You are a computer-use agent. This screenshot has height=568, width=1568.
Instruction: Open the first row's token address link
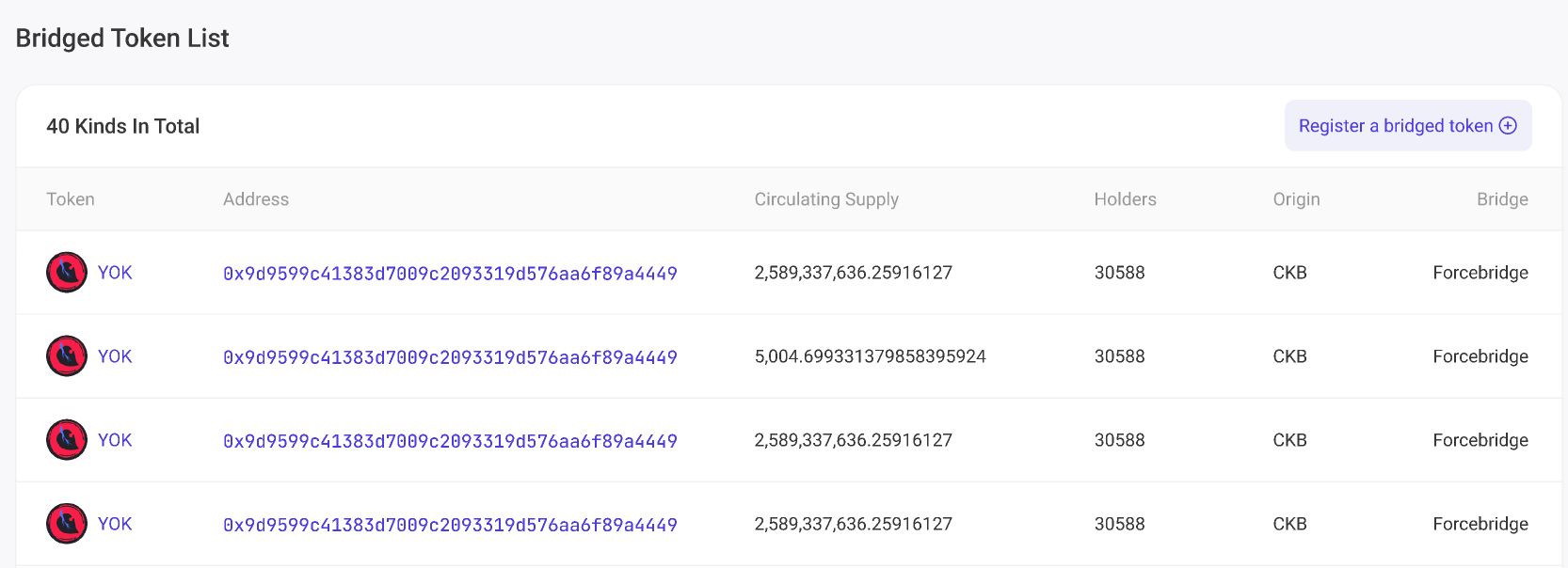450,273
